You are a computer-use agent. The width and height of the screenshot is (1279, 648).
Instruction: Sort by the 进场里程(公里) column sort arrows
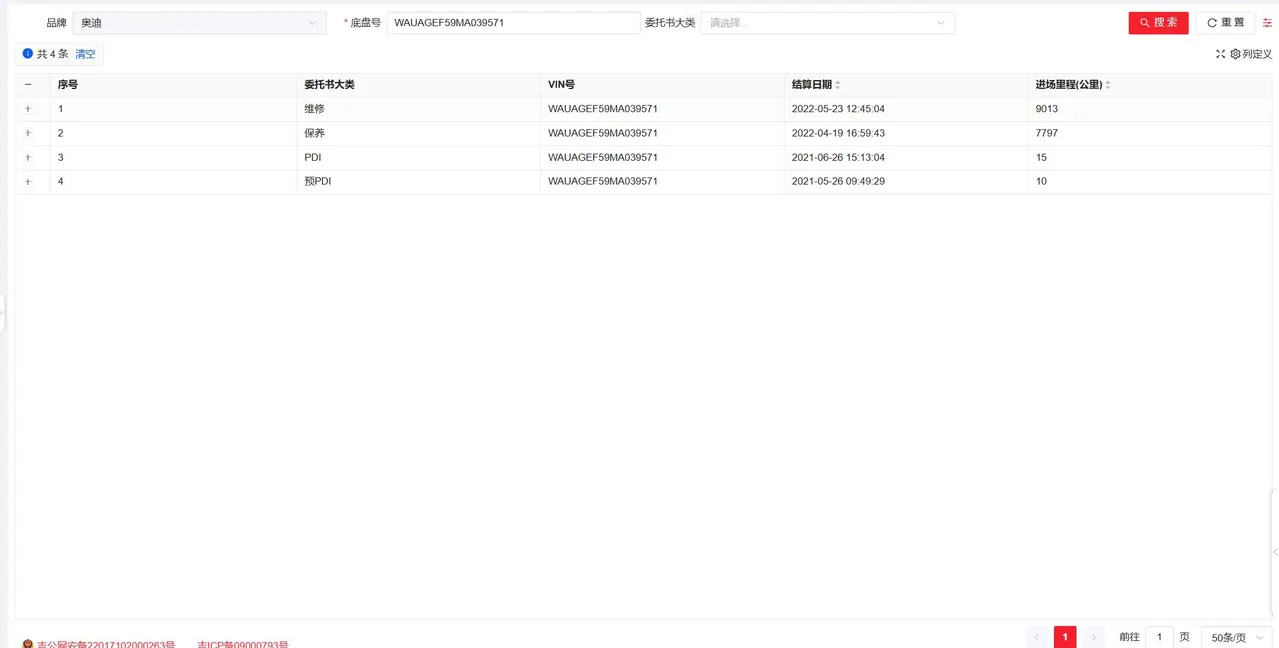pos(1108,85)
